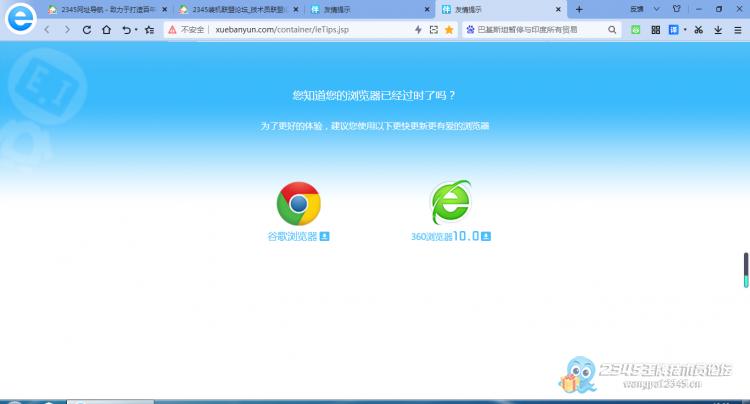This screenshot has height=404, width=750.
Task: Expand the dropdown beside blue extension icon
Action: [684, 30]
